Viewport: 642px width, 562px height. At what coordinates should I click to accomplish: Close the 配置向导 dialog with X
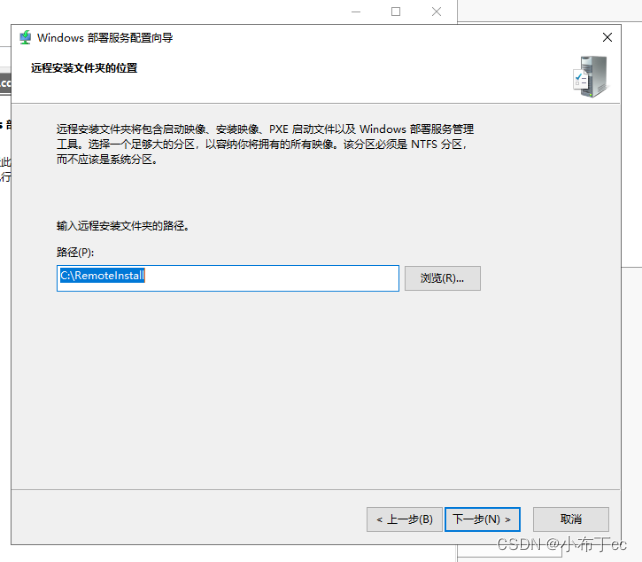click(607, 38)
